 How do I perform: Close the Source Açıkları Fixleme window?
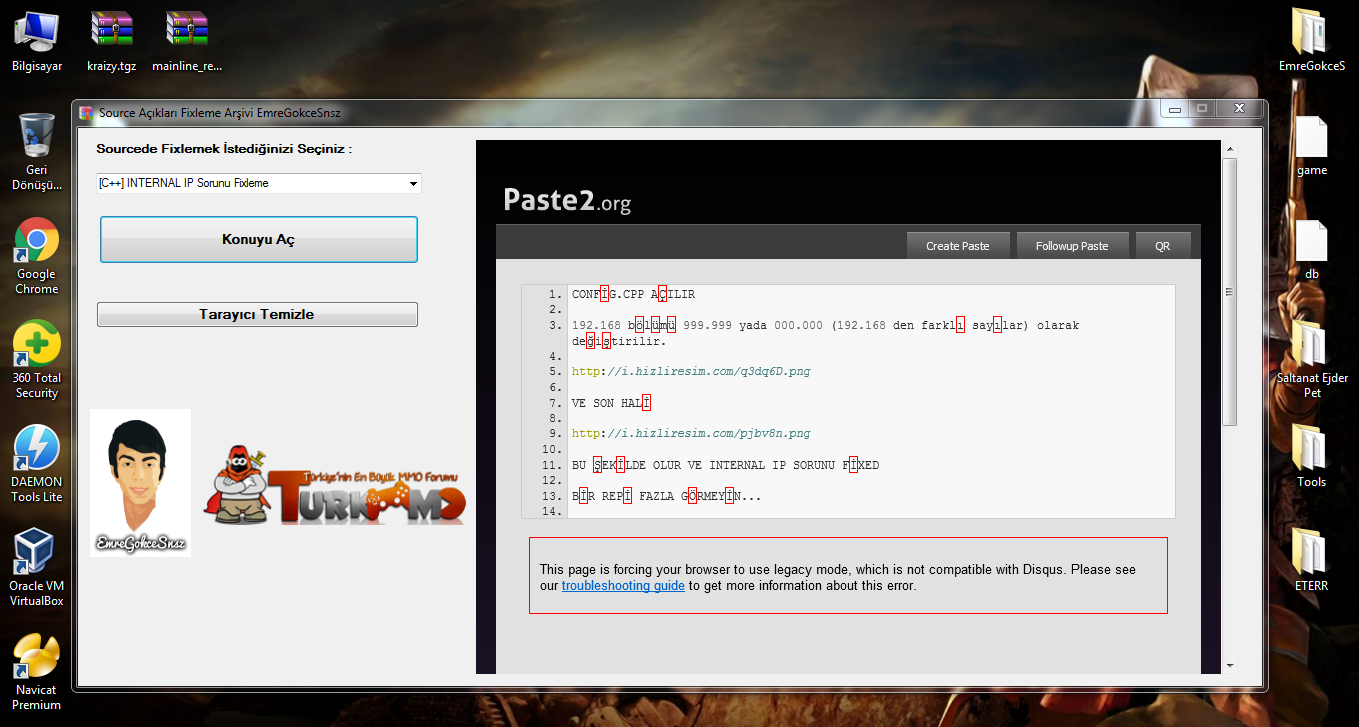pos(1238,108)
